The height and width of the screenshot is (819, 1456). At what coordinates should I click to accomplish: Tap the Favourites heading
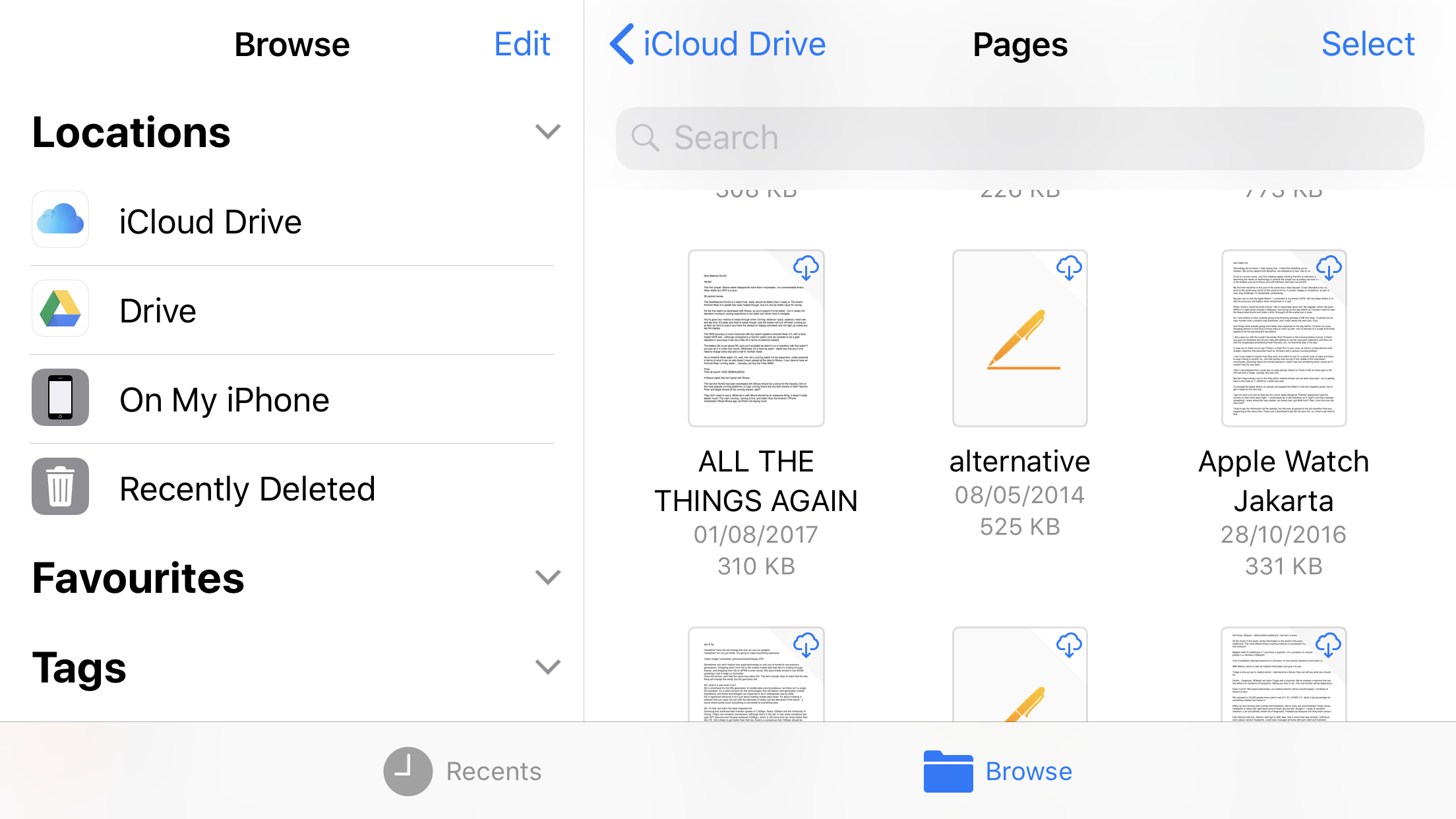tap(138, 578)
